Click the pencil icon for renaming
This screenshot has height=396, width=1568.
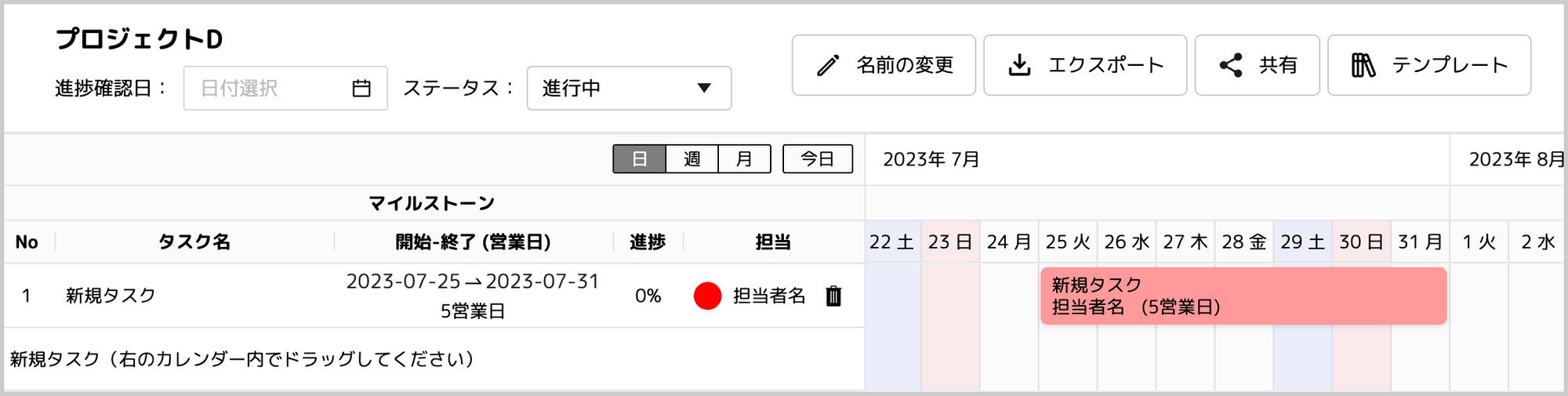[828, 65]
